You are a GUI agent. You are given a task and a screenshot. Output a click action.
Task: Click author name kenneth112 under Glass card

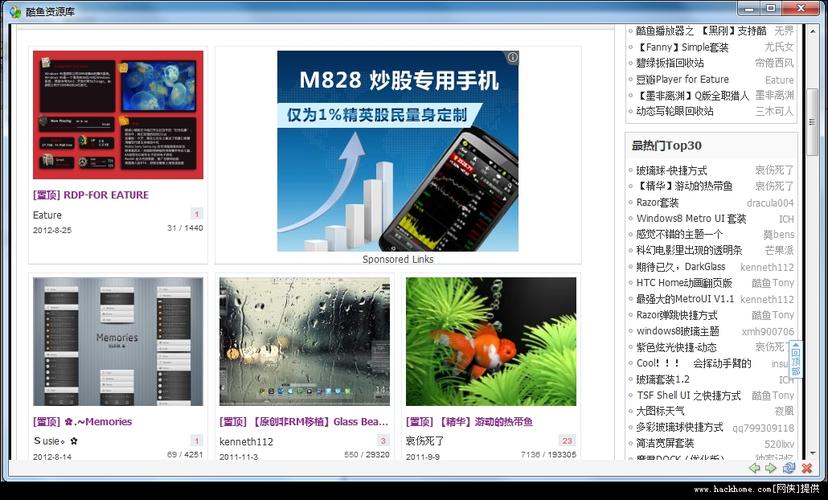coord(246,441)
